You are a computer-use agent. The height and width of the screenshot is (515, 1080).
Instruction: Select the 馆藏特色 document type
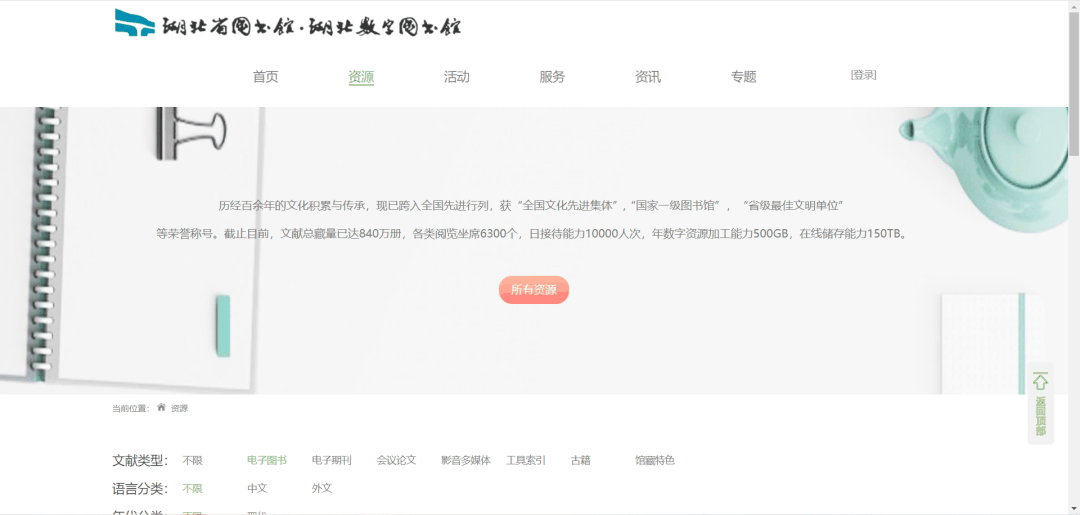point(655,461)
